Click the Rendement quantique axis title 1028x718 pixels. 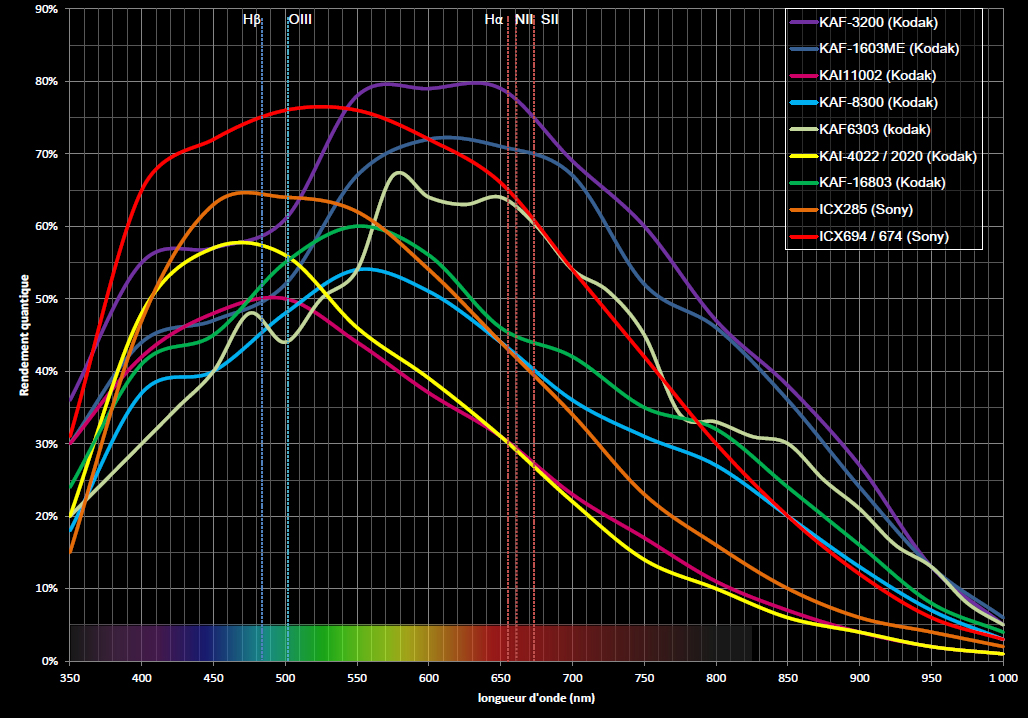(x=25, y=335)
